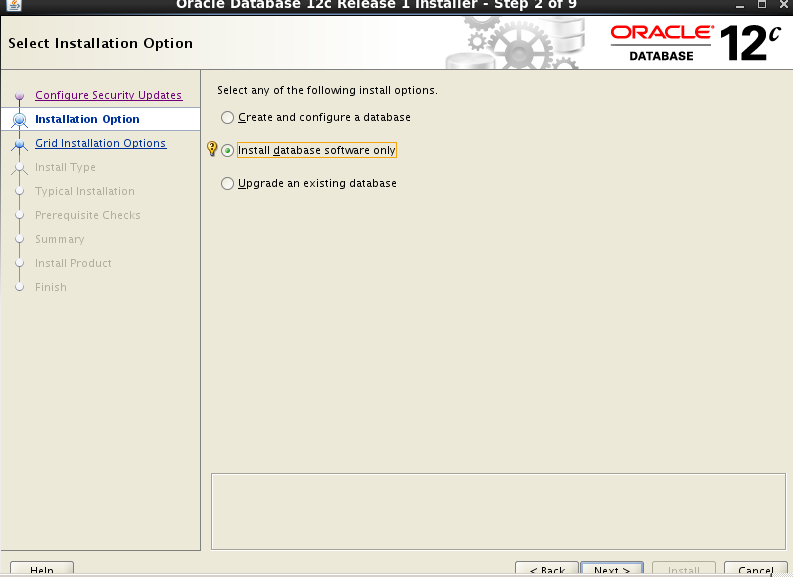Open Configure Security Updates step link

(108, 95)
